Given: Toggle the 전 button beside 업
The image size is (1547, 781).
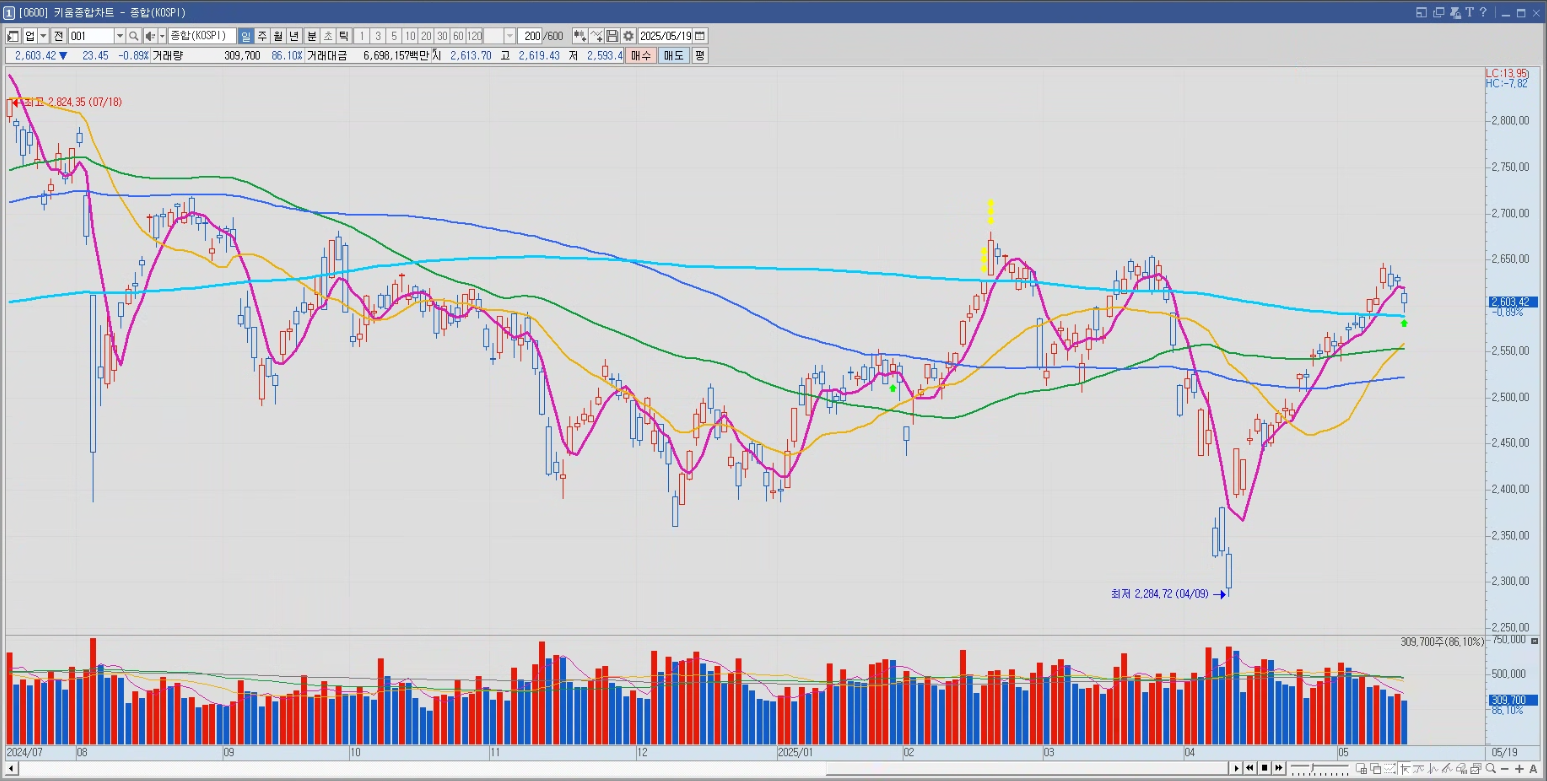Looking at the screenshot, I should pos(58,36).
